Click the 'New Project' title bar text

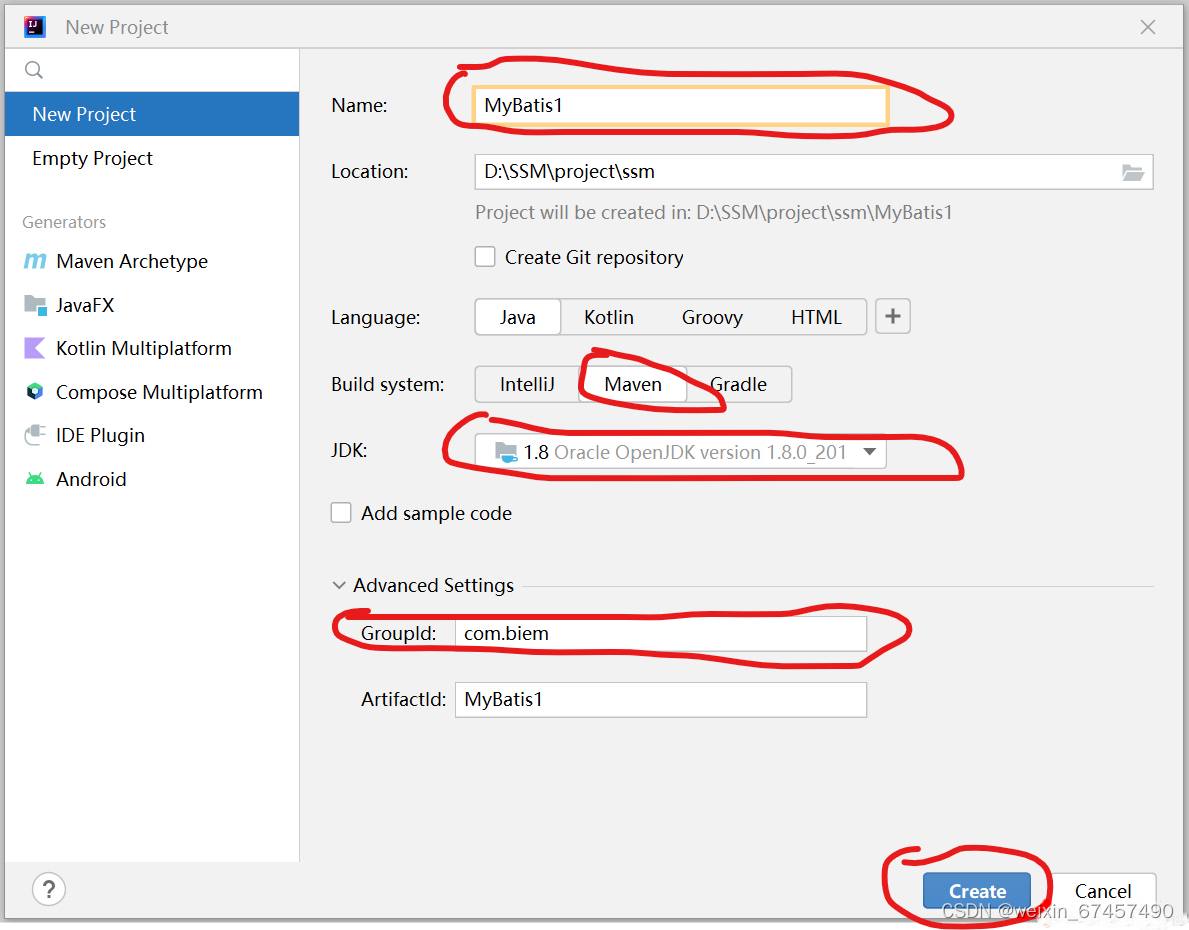[117, 27]
